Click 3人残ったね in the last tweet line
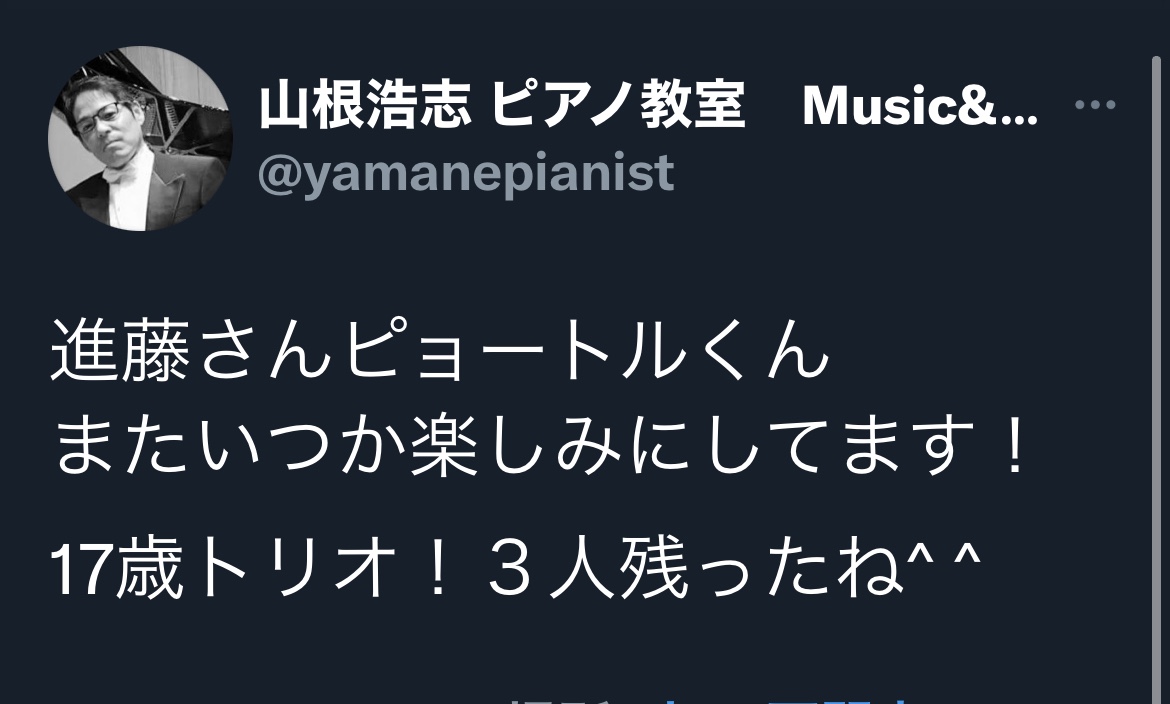This screenshot has width=1170, height=704. [x=695, y=569]
